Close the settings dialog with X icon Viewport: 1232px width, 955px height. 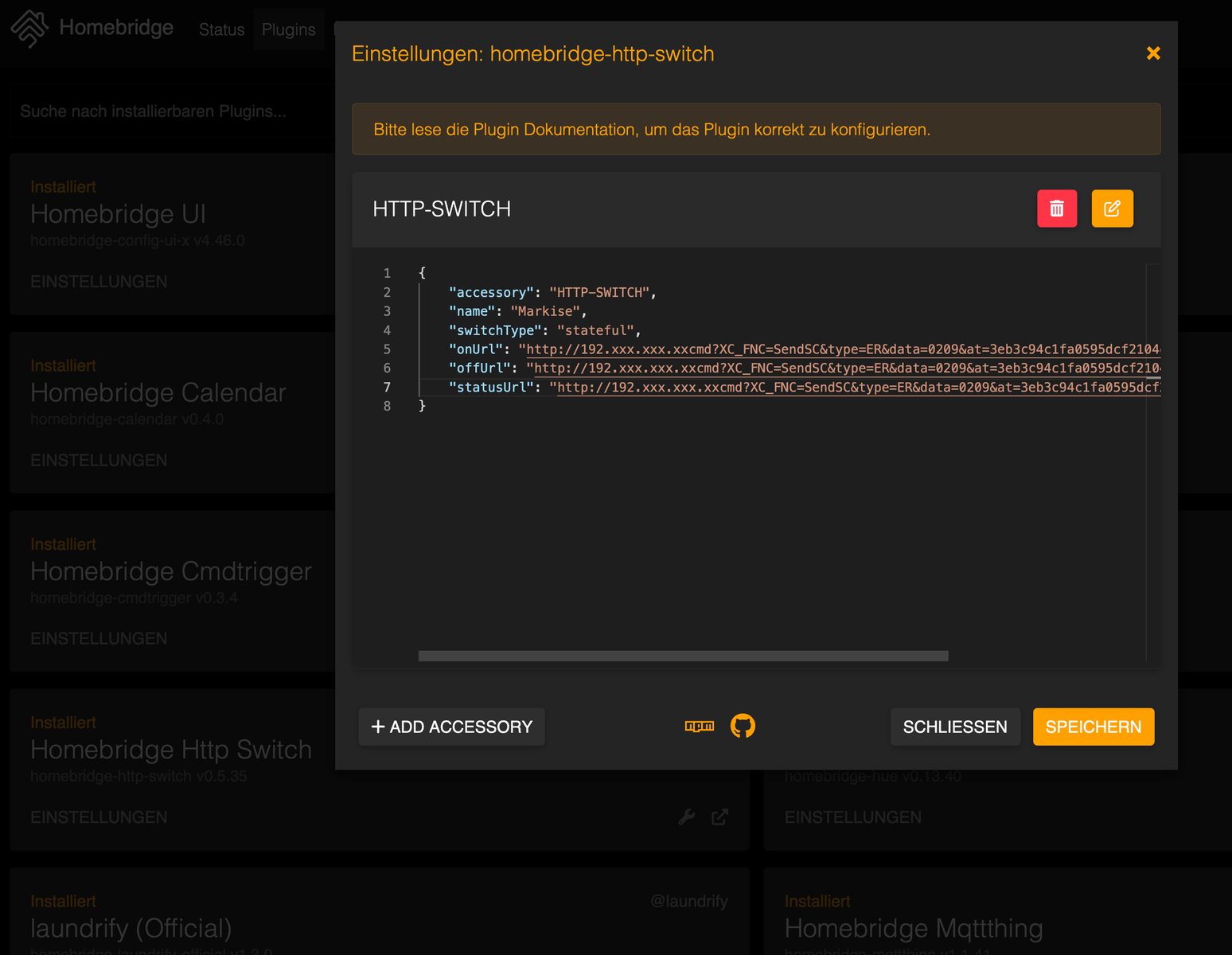(1153, 53)
